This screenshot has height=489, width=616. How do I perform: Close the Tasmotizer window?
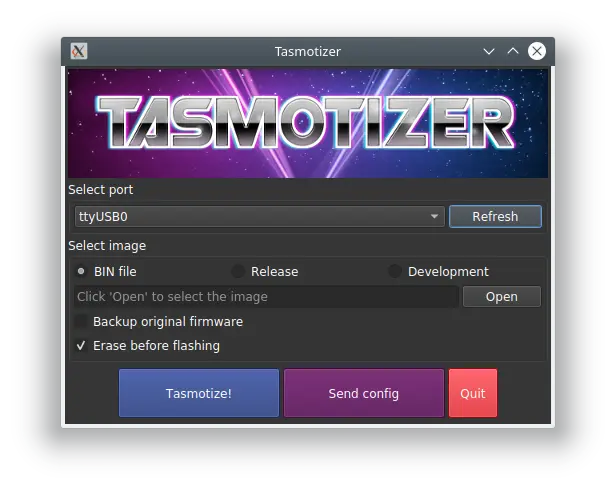tap(537, 51)
